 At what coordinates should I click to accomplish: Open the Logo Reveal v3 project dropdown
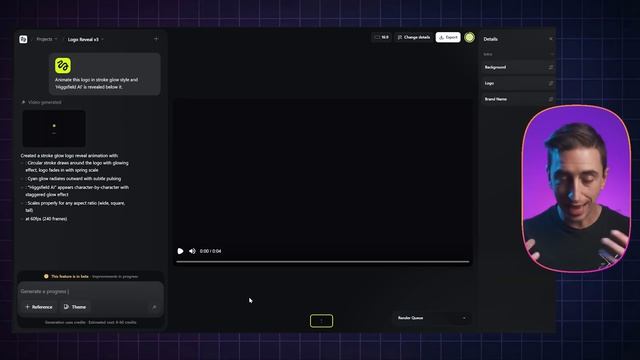click(85, 40)
